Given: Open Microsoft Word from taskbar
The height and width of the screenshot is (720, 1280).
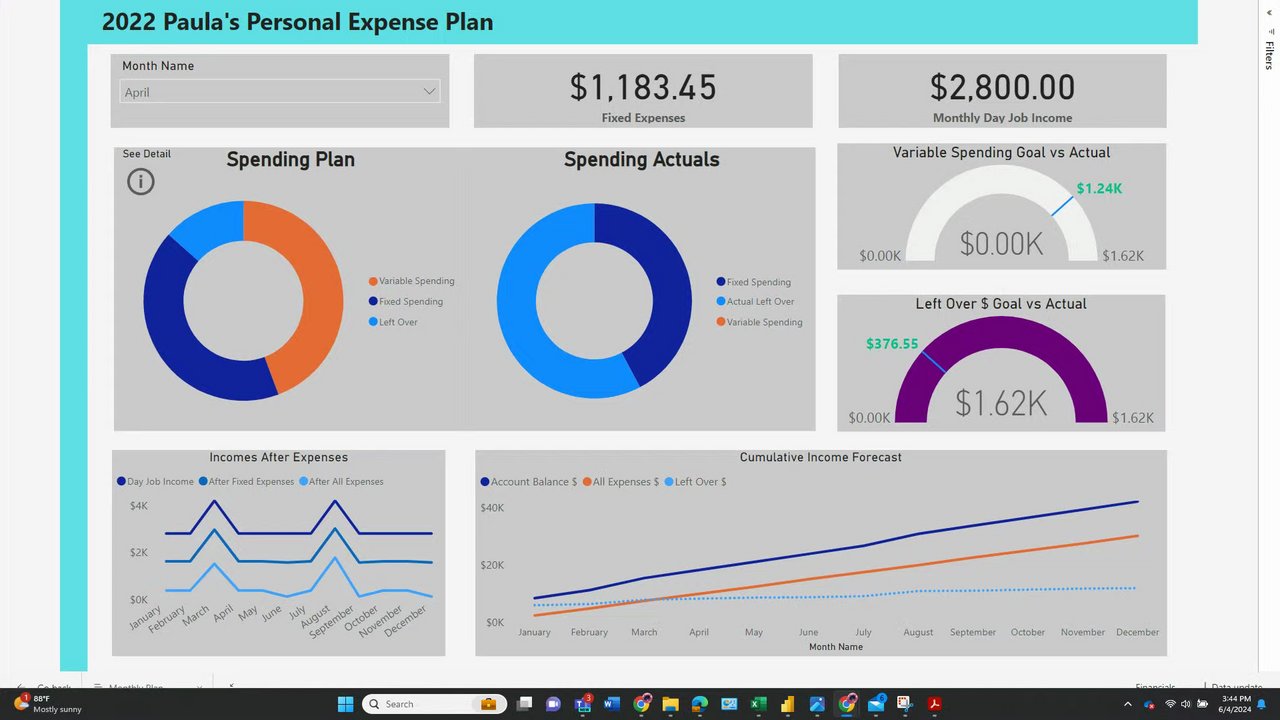Looking at the screenshot, I should click(x=611, y=704).
